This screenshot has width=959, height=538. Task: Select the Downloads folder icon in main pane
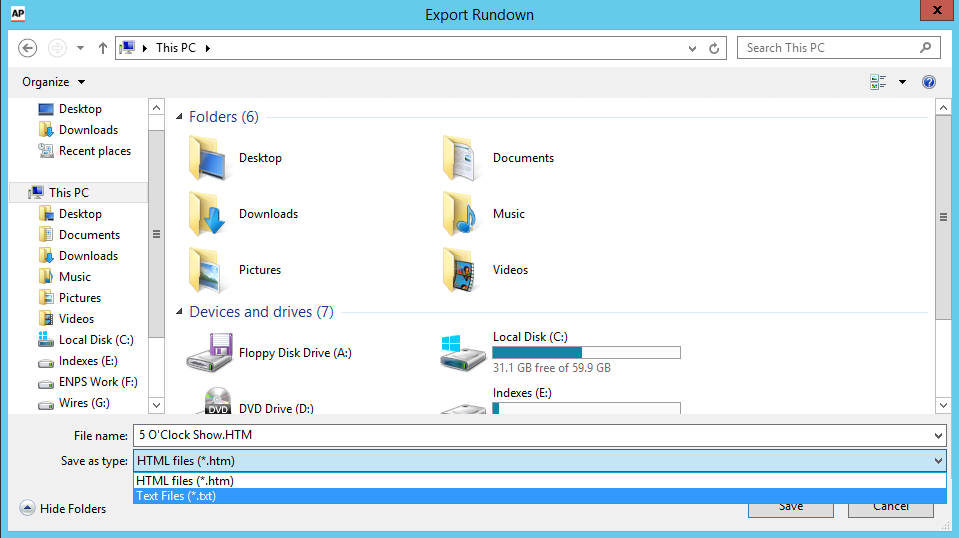click(x=207, y=213)
